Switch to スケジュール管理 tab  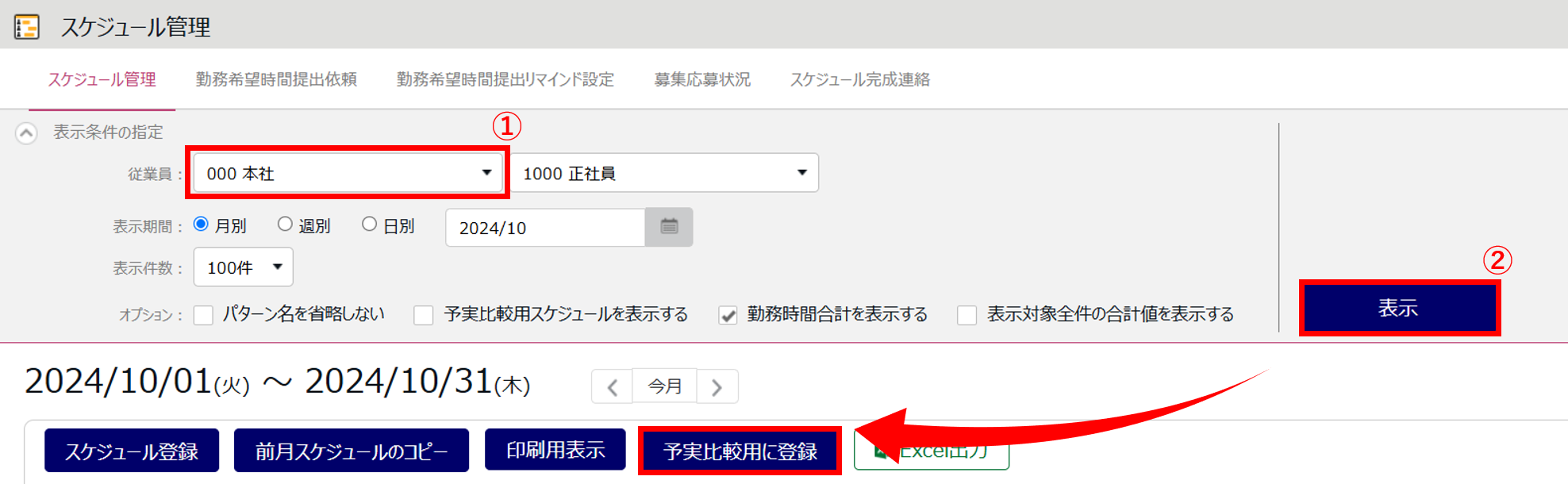click(102, 79)
